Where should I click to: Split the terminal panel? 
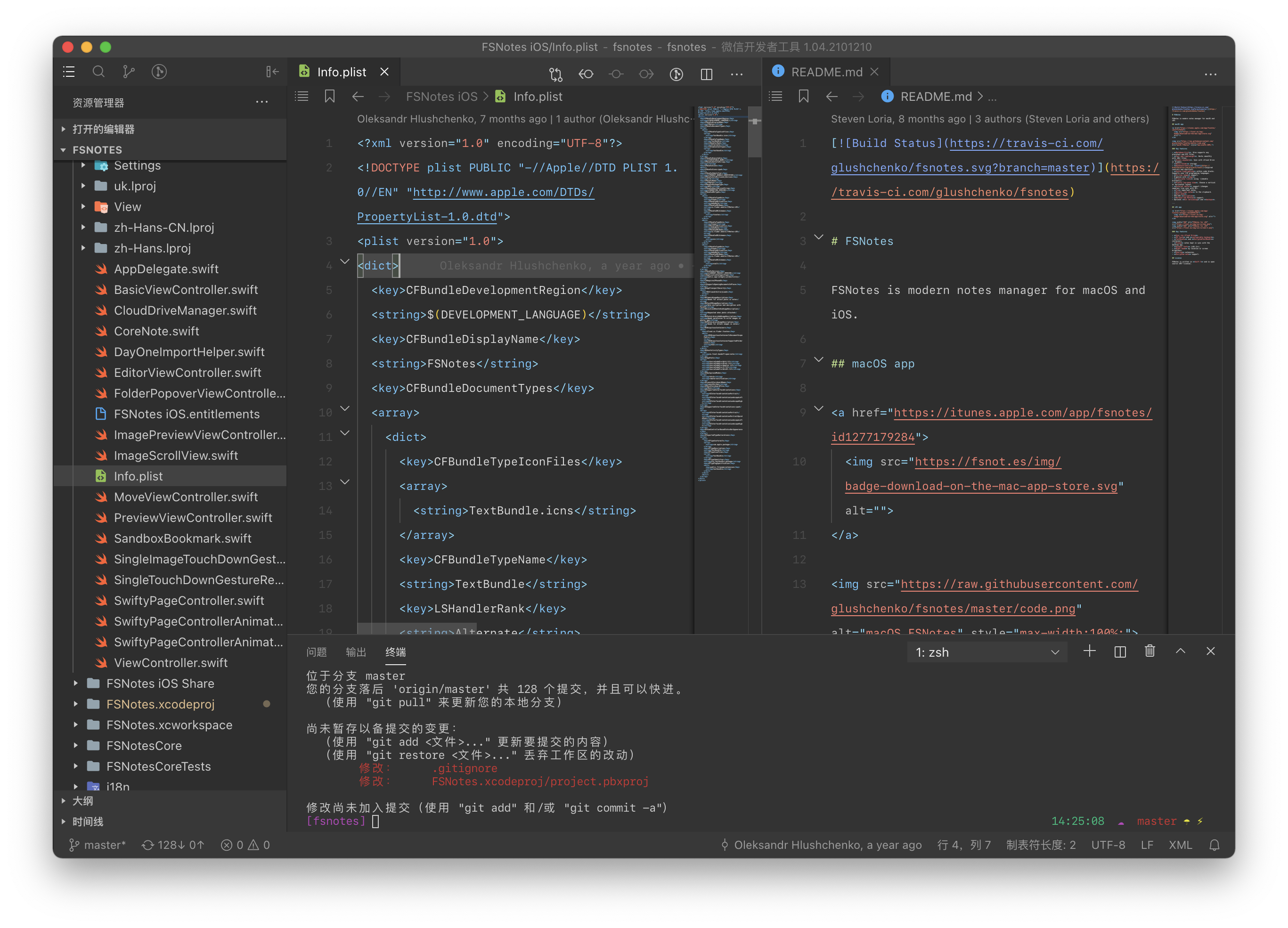click(1120, 651)
